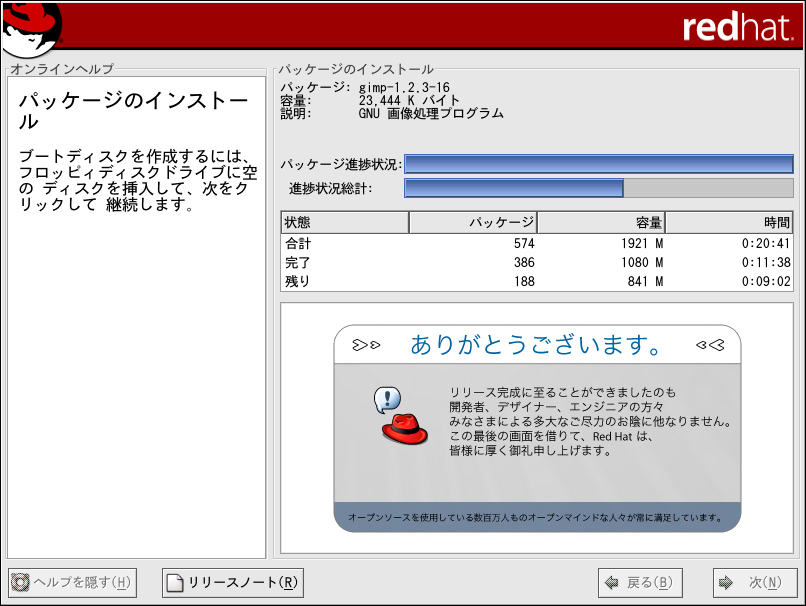
Task: Click the redhat wordmark in the header
Action: point(738,27)
